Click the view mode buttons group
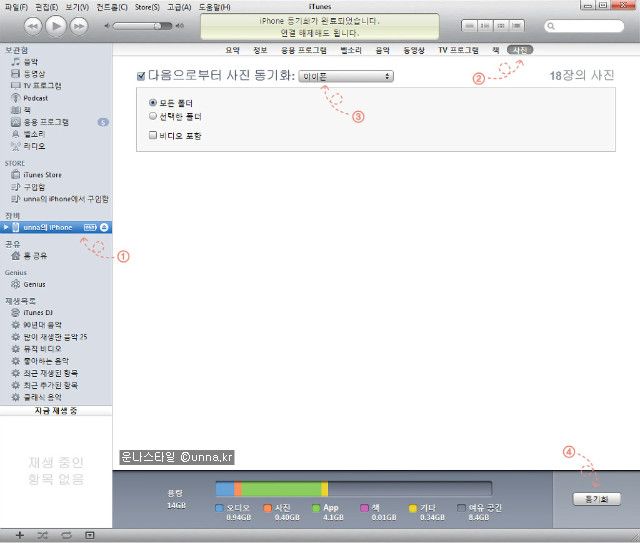The width and height of the screenshot is (640, 543). click(493, 26)
